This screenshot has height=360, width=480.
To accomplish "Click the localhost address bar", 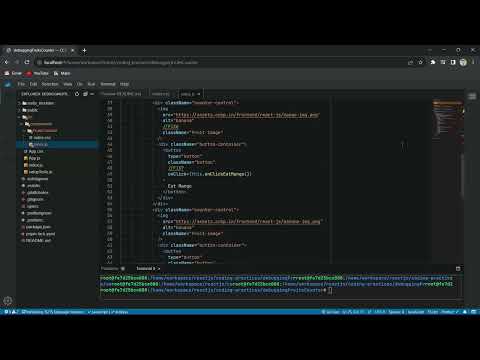I will (220, 62).
